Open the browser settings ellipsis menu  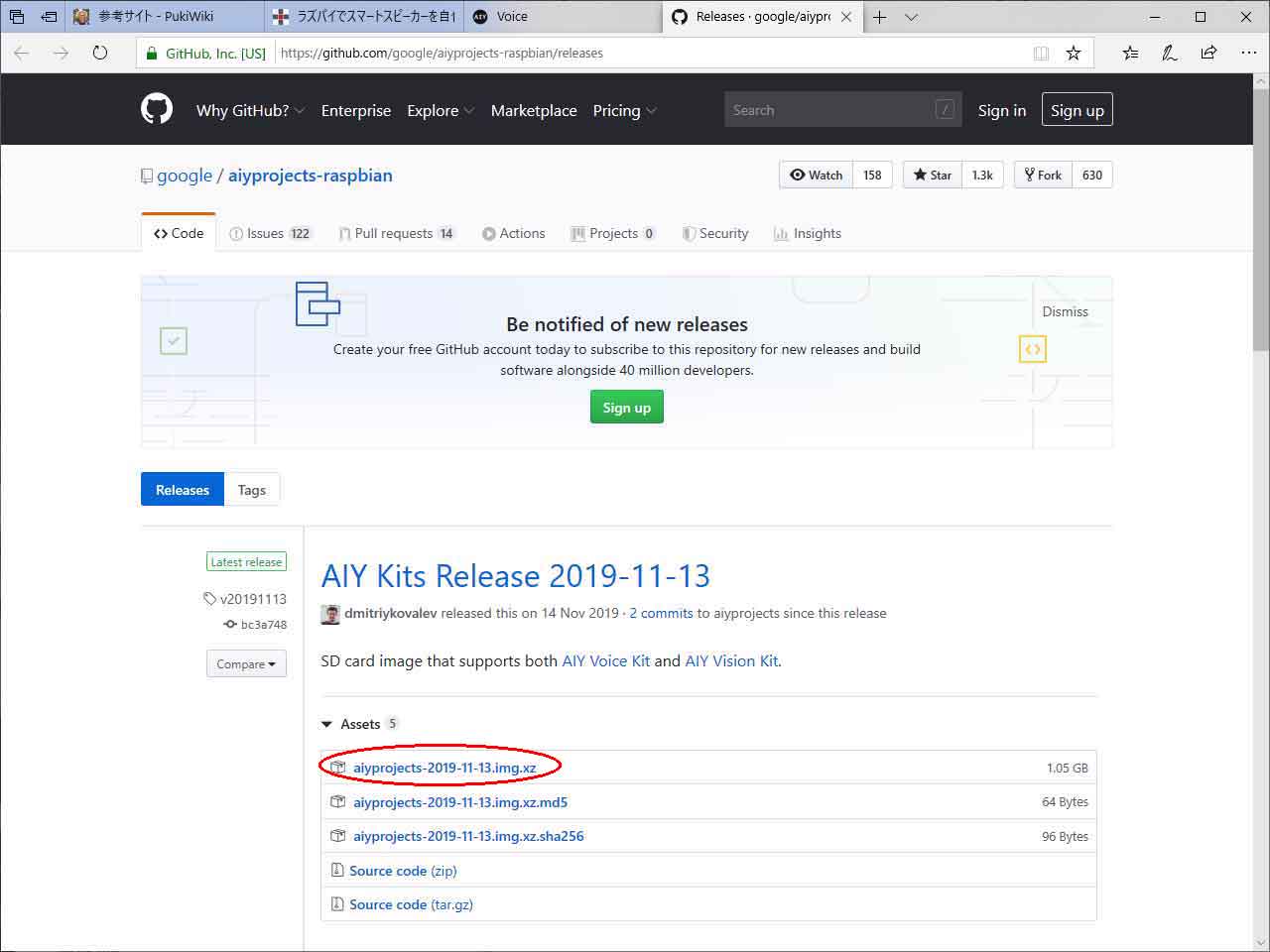pyautogui.click(x=1248, y=54)
